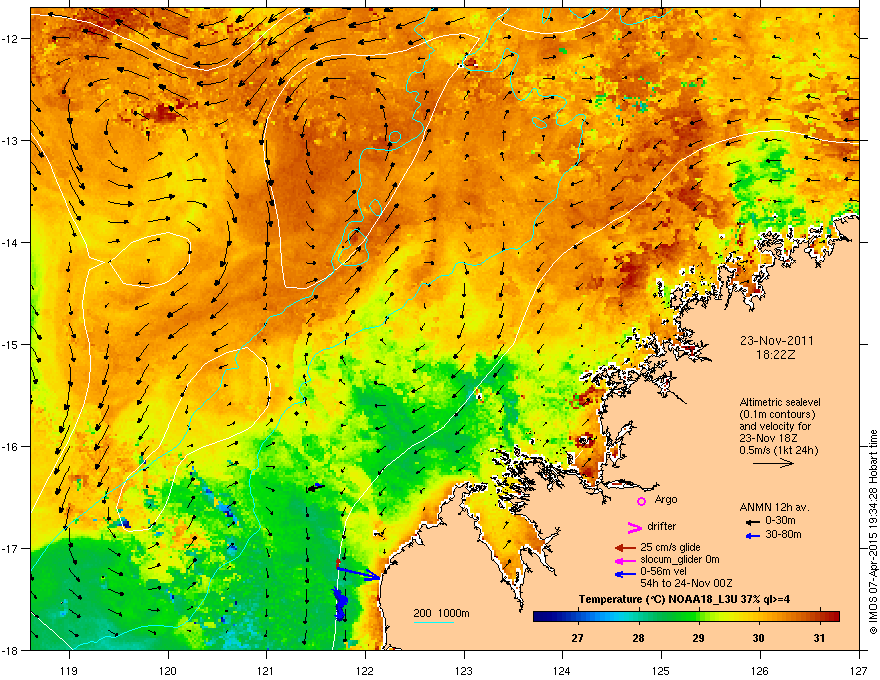This screenshot has height=680, width=880.
Task: Click the magenta Argo circle marker in legend
Action: click(x=641, y=501)
